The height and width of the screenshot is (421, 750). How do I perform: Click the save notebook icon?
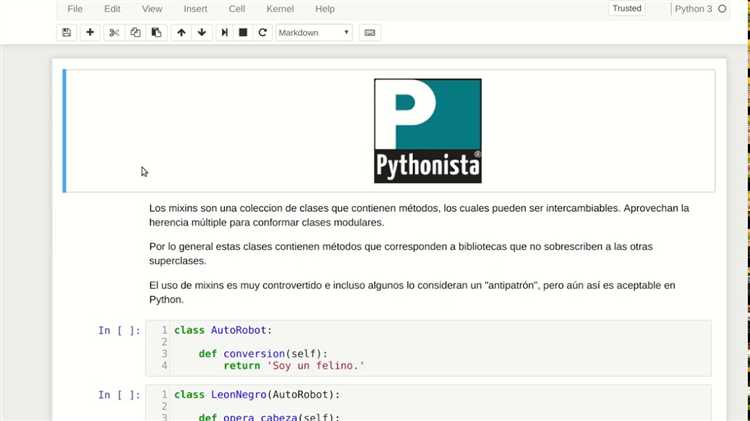67,32
